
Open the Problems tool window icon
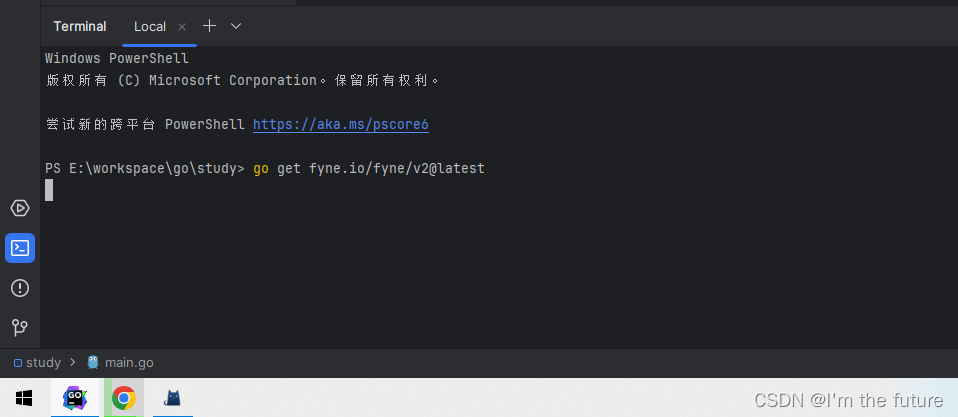click(20, 288)
